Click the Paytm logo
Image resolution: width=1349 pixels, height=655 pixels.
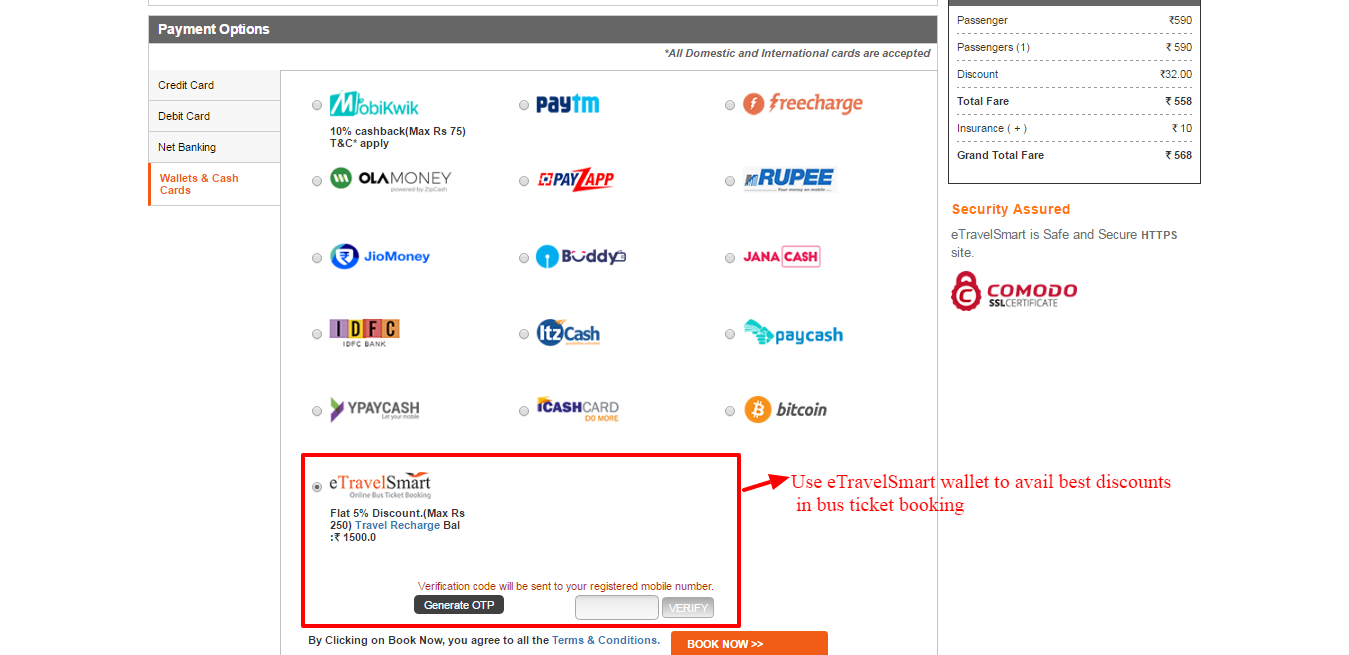(567, 105)
